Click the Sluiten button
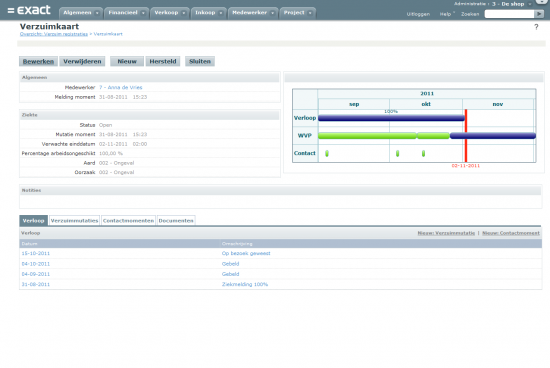 (200, 61)
